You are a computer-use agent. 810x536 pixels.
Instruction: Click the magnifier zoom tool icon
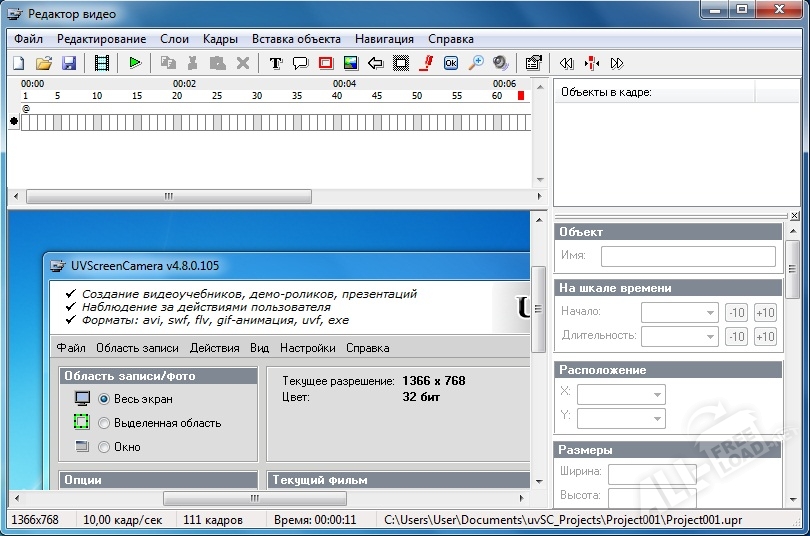click(x=476, y=63)
